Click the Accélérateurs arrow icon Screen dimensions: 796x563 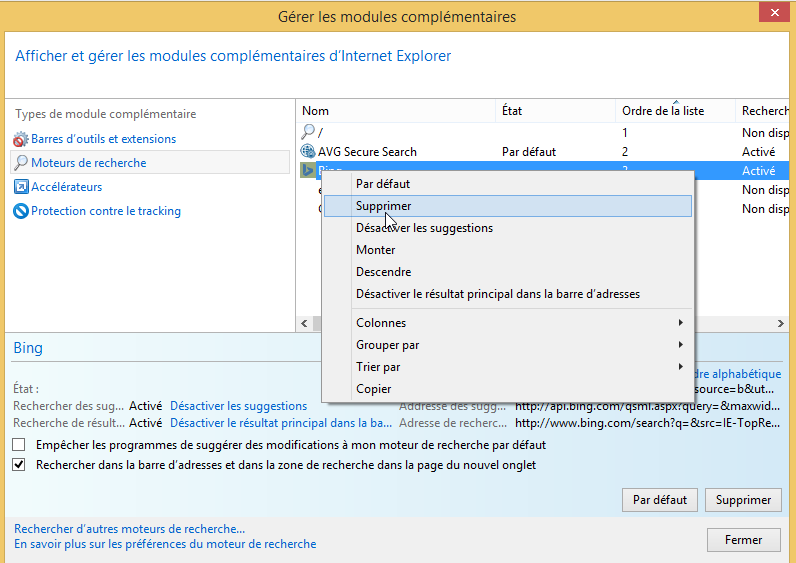[21, 187]
